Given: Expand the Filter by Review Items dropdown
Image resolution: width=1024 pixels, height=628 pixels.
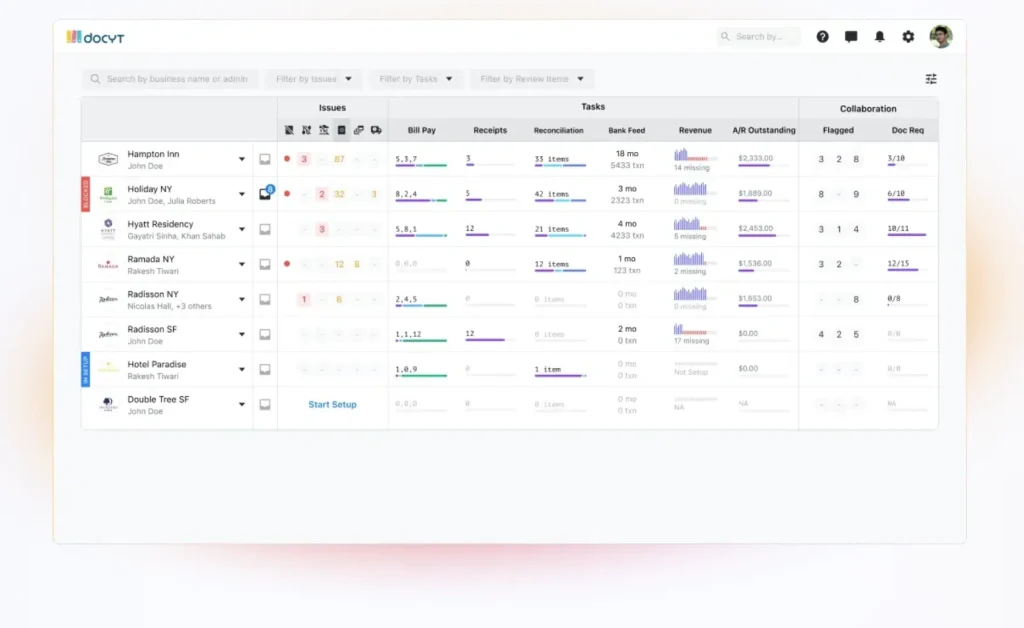Looking at the screenshot, I should 531,79.
